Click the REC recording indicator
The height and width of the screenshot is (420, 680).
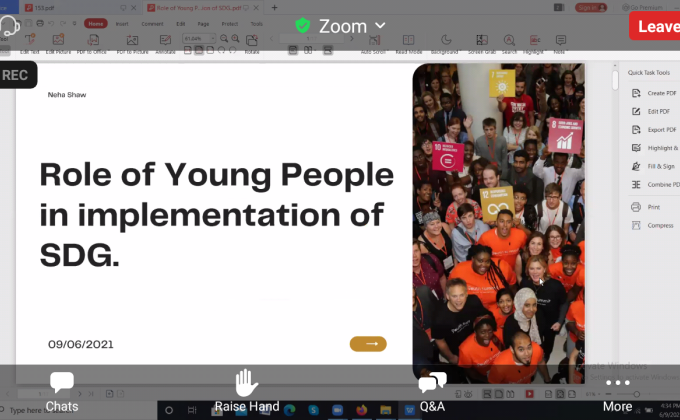pos(17,75)
